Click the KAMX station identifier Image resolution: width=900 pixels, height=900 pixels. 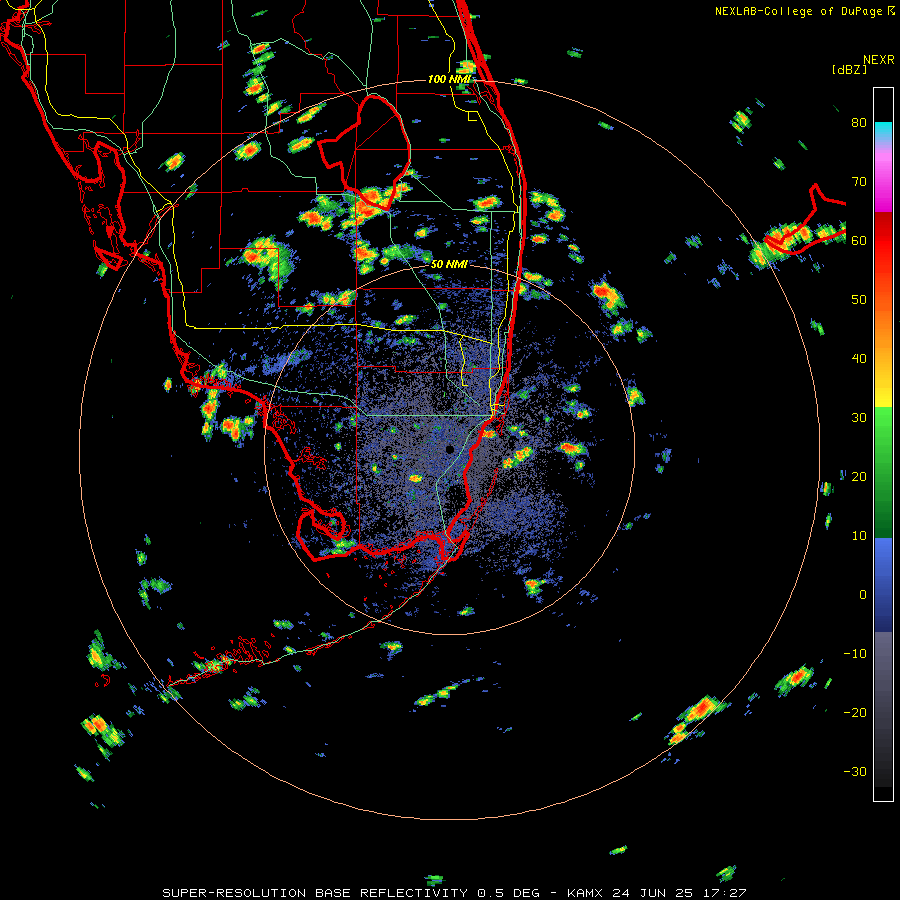pyautogui.click(x=585, y=893)
